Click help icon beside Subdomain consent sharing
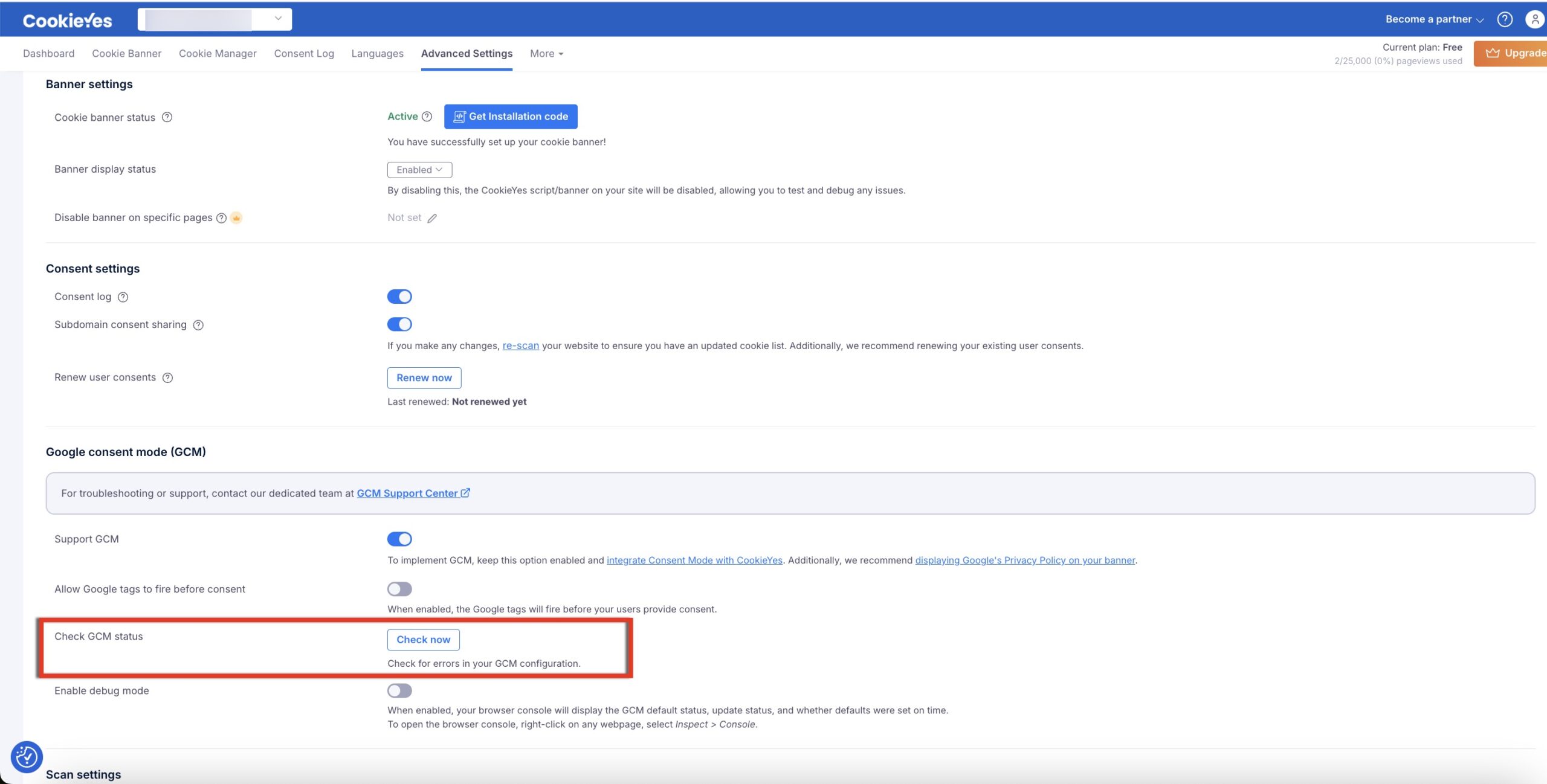The width and height of the screenshot is (1547, 784). (x=198, y=325)
